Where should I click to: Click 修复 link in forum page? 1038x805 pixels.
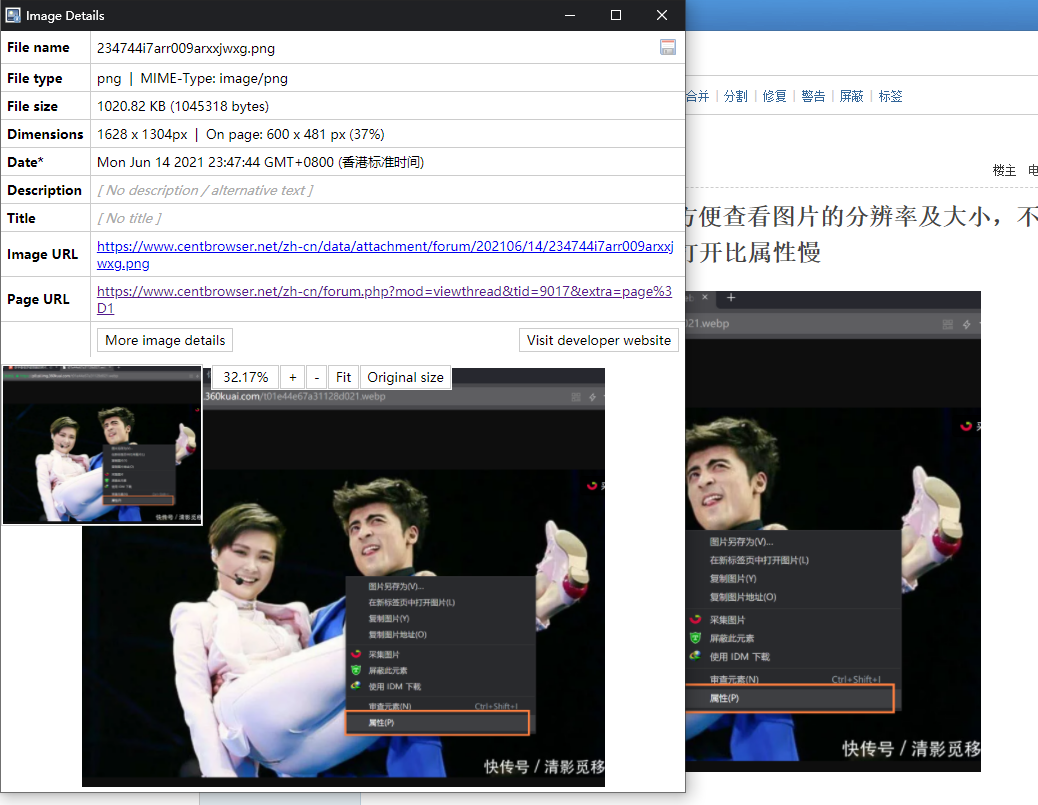(x=774, y=97)
